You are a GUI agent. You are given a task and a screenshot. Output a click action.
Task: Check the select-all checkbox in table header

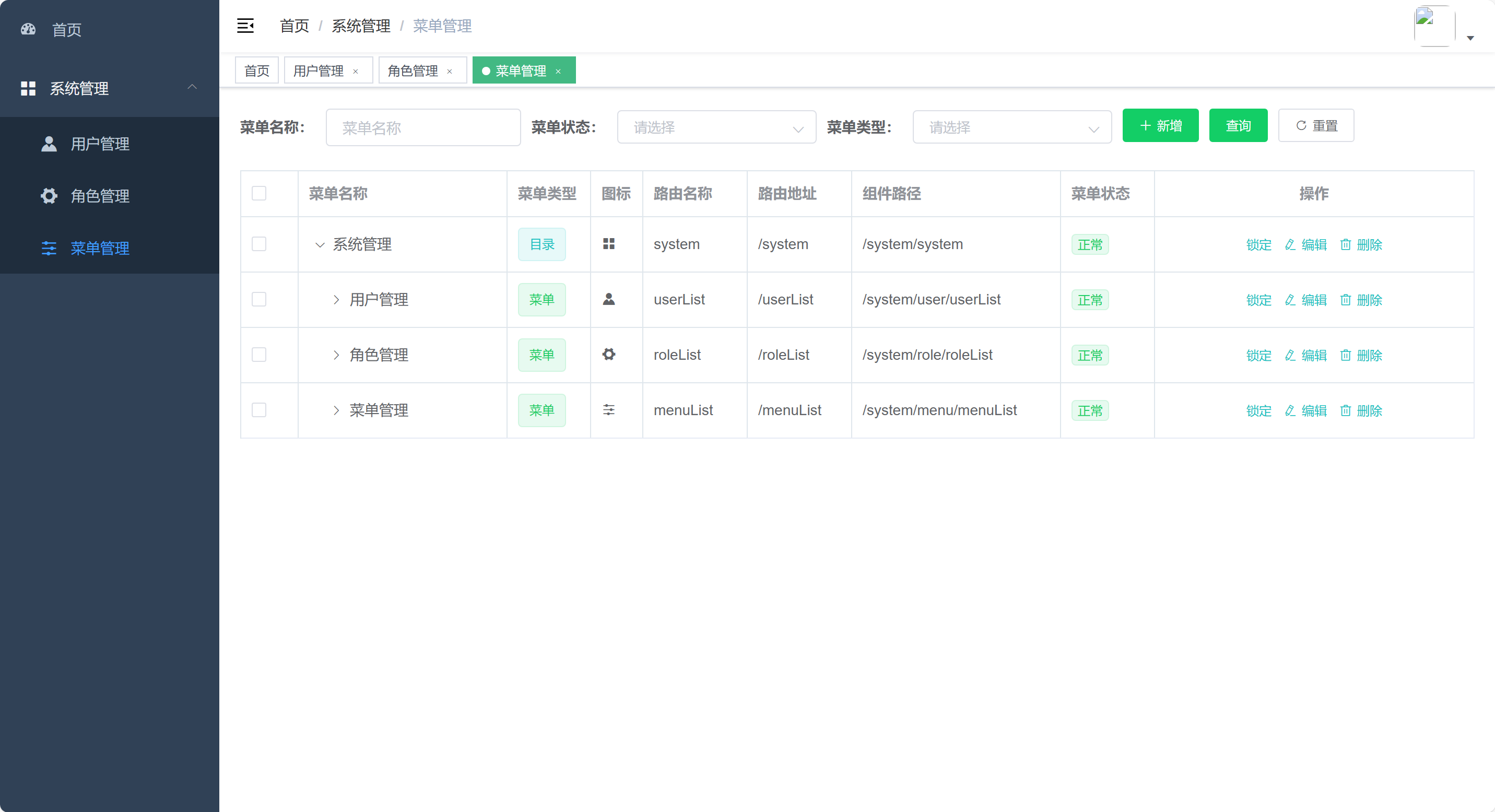click(259, 193)
